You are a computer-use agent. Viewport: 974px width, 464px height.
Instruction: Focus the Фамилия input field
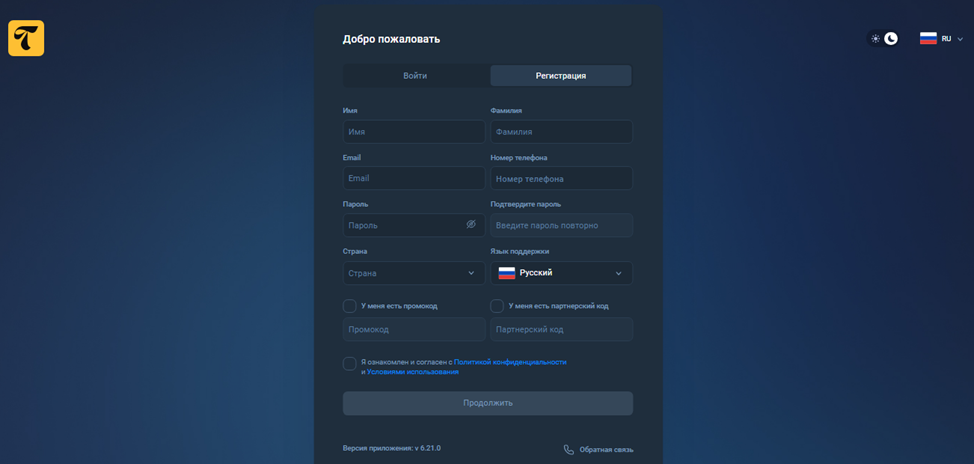tap(561, 132)
